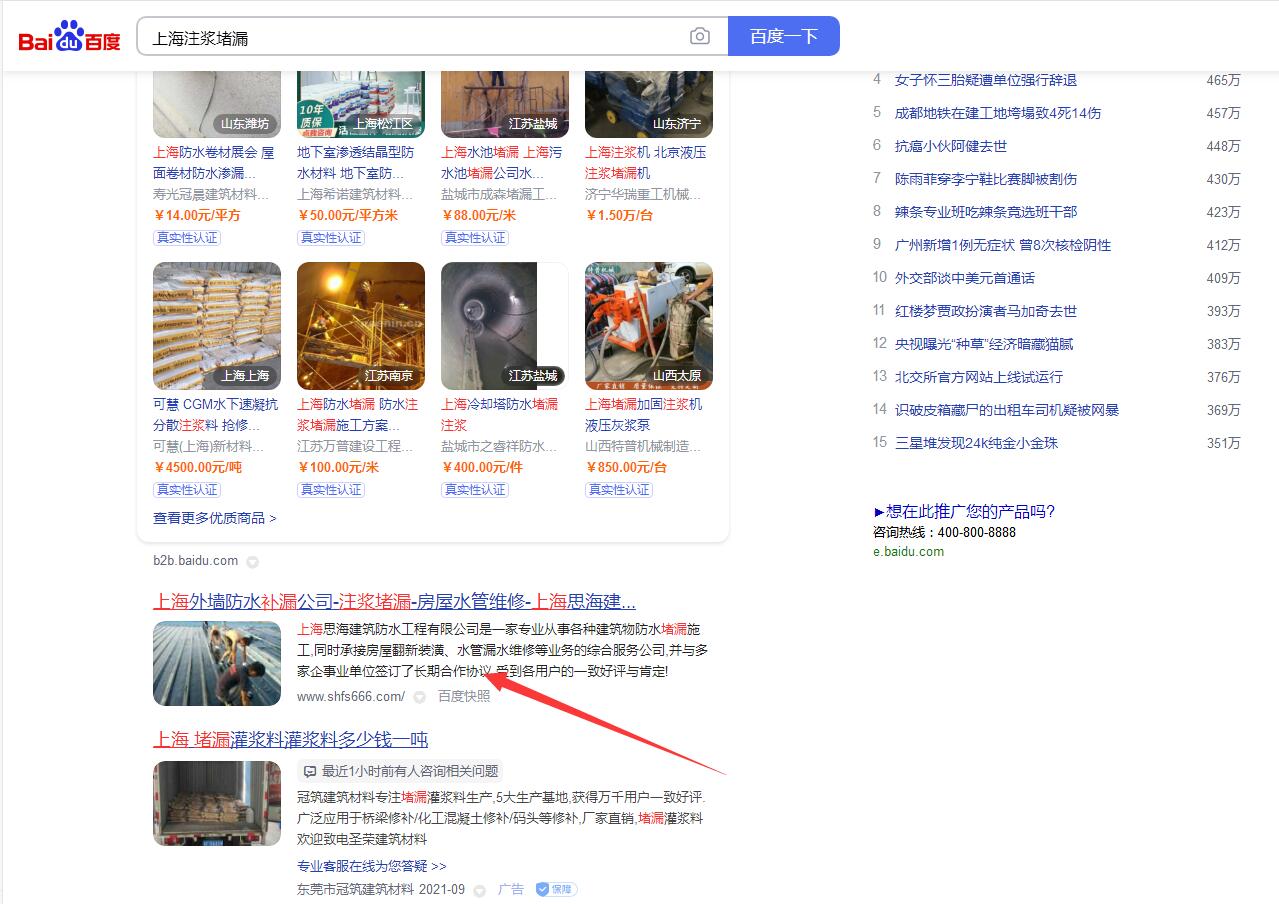Screen dimensions: 1279x904
Task: Click 查看更多优质商品 link
Action: point(214,518)
